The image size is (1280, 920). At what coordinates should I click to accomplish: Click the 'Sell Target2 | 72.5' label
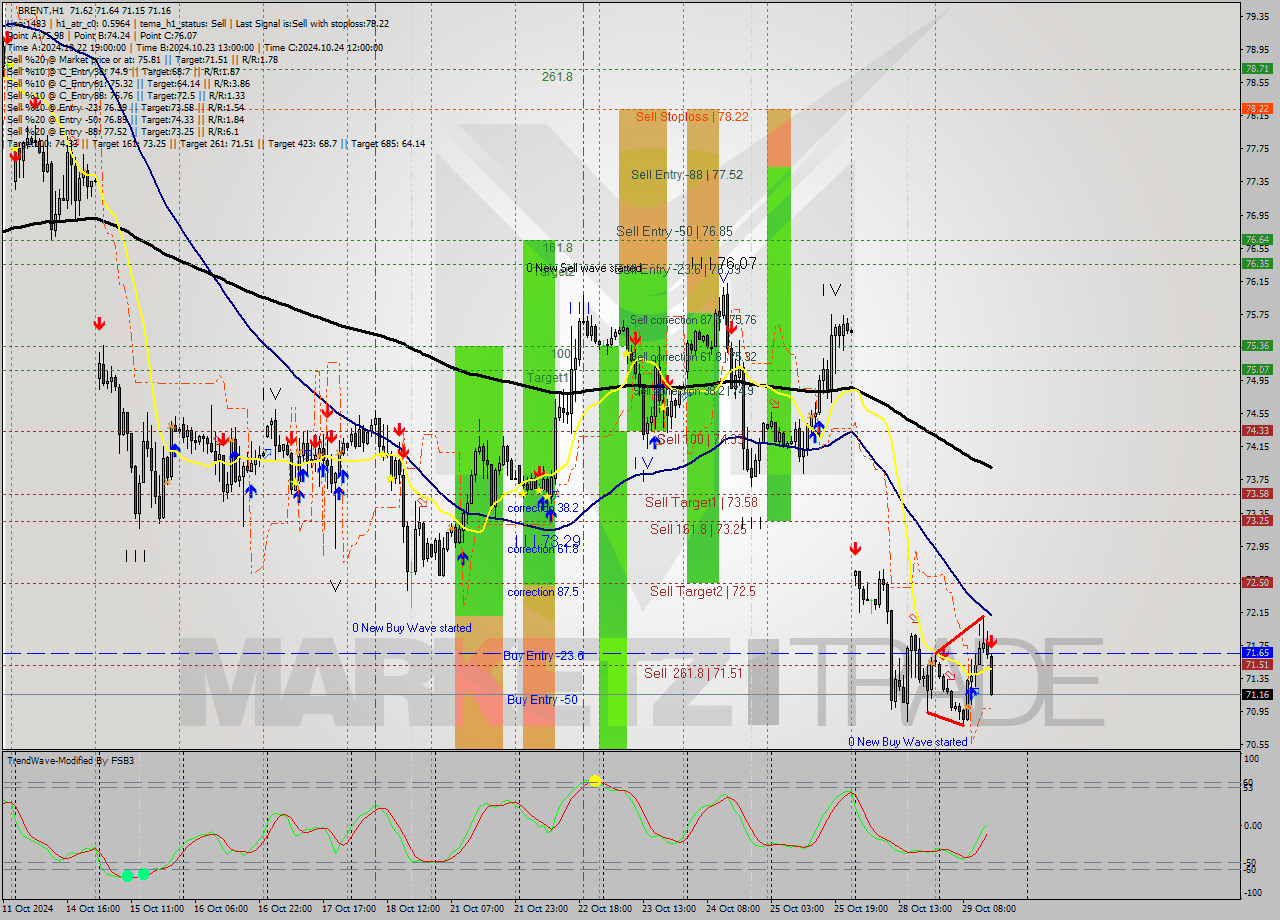pyautogui.click(x=702, y=591)
